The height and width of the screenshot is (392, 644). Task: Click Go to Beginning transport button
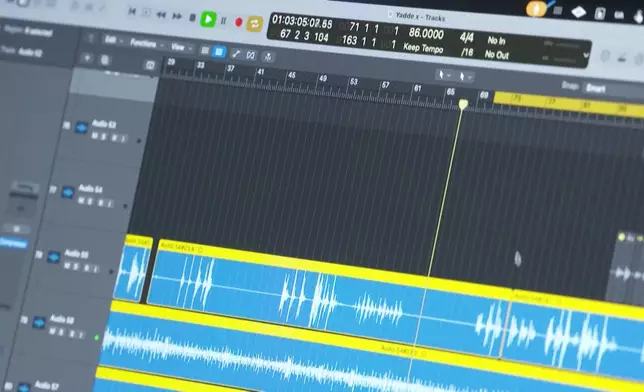(132, 12)
